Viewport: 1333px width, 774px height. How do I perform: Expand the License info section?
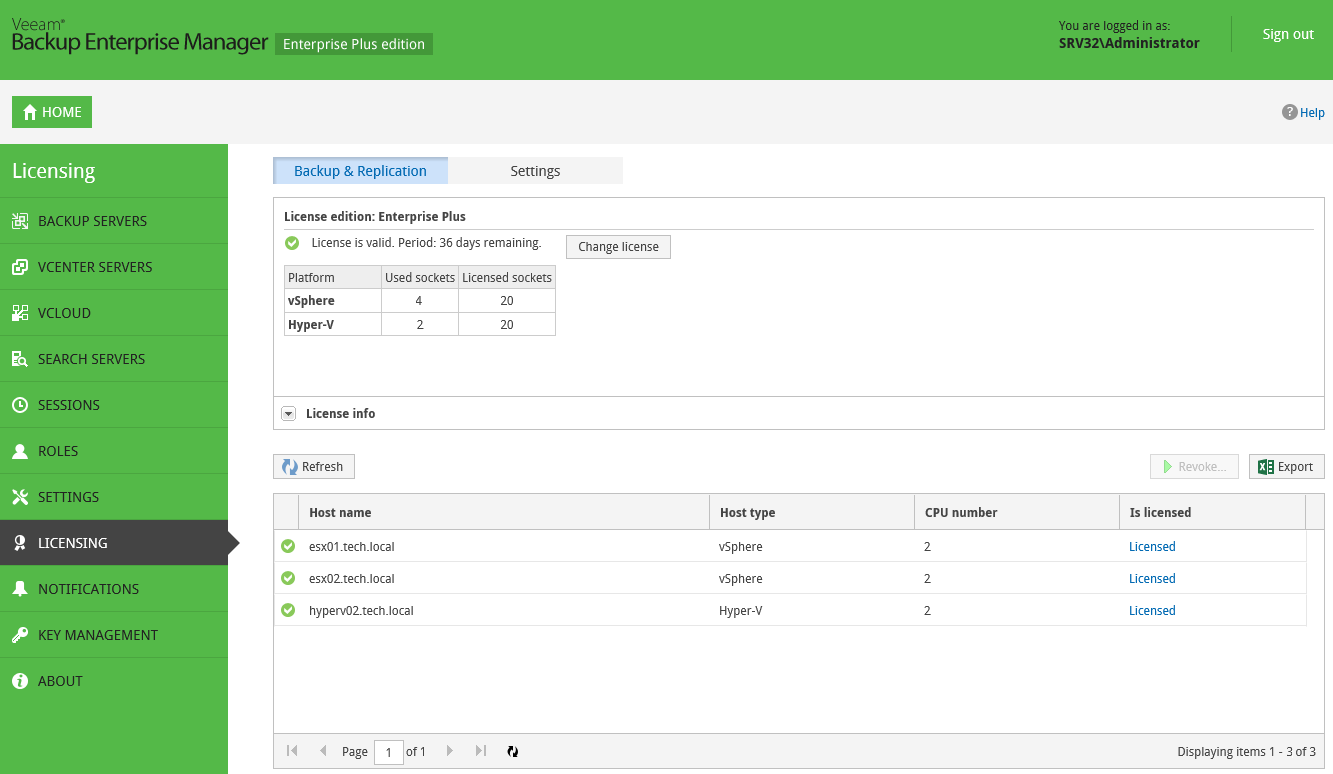click(x=288, y=413)
